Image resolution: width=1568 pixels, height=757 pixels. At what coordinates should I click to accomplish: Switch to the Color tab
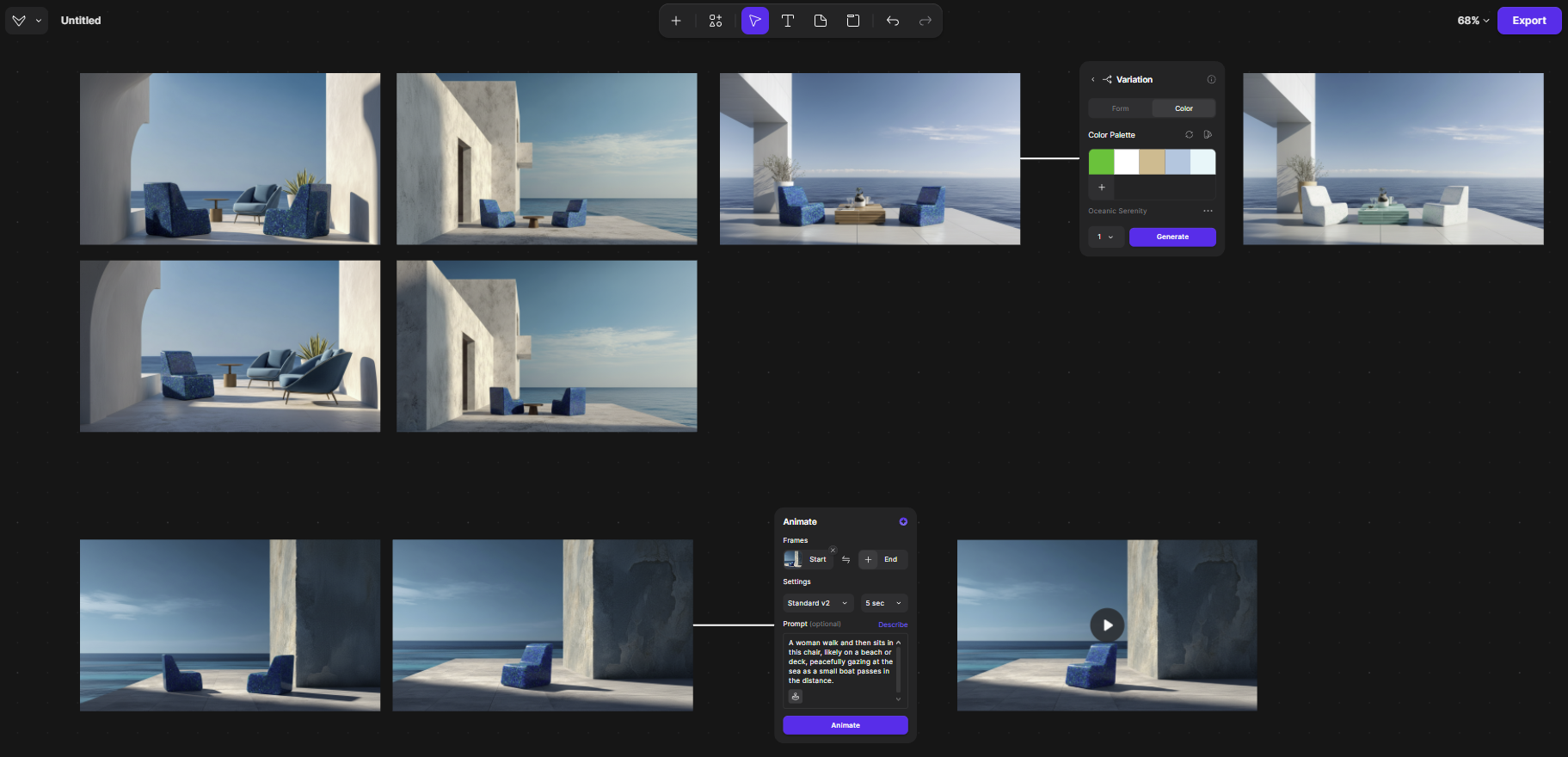[1184, 108]
